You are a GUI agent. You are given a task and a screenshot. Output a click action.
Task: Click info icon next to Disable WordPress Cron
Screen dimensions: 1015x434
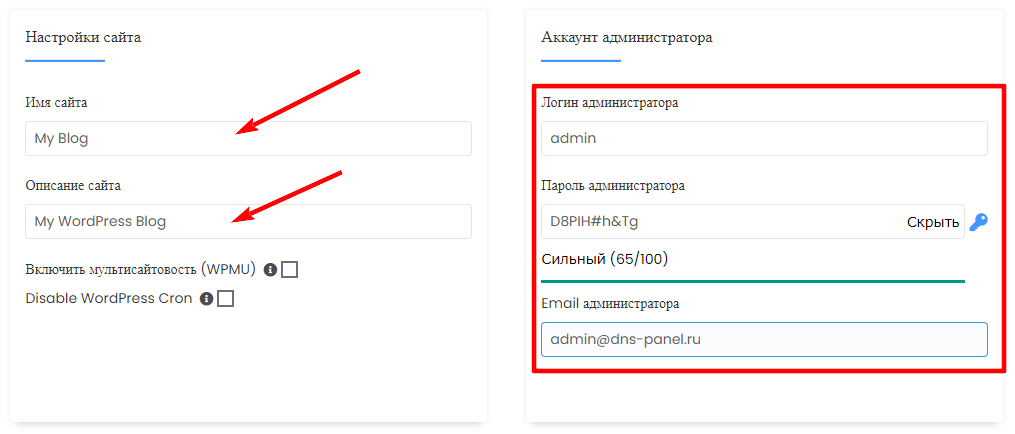click(x=206, y=299)
